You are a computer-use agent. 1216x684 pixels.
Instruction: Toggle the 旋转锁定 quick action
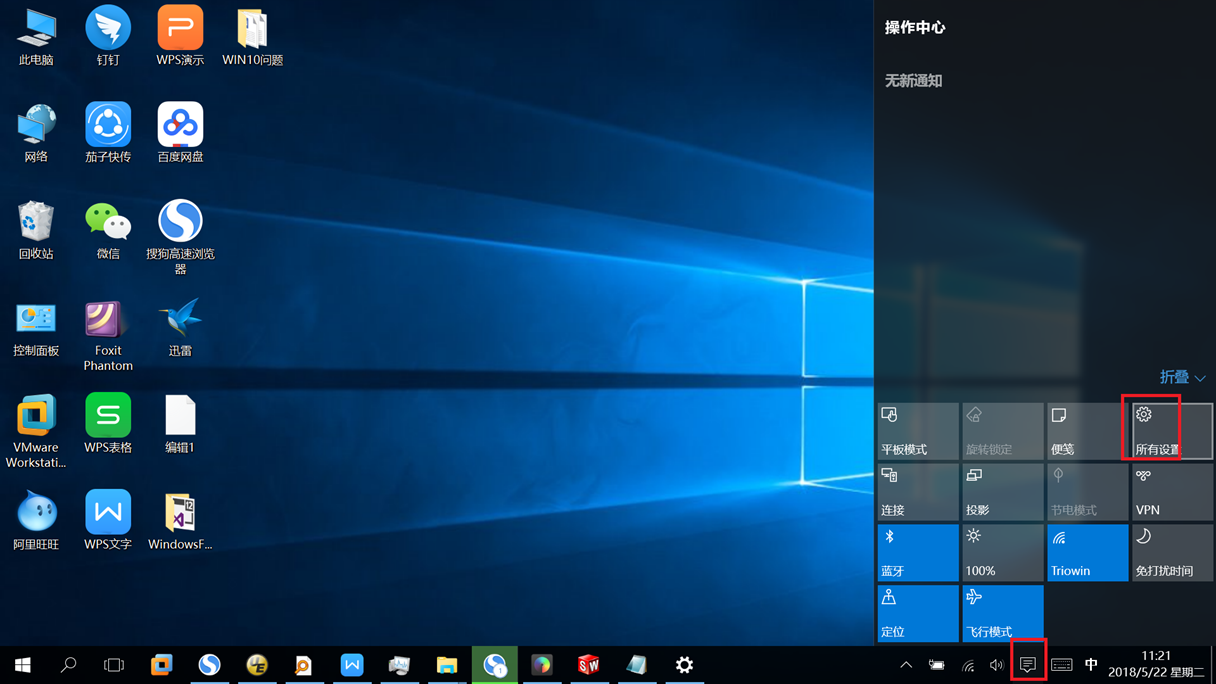[x=1003, y=431]
